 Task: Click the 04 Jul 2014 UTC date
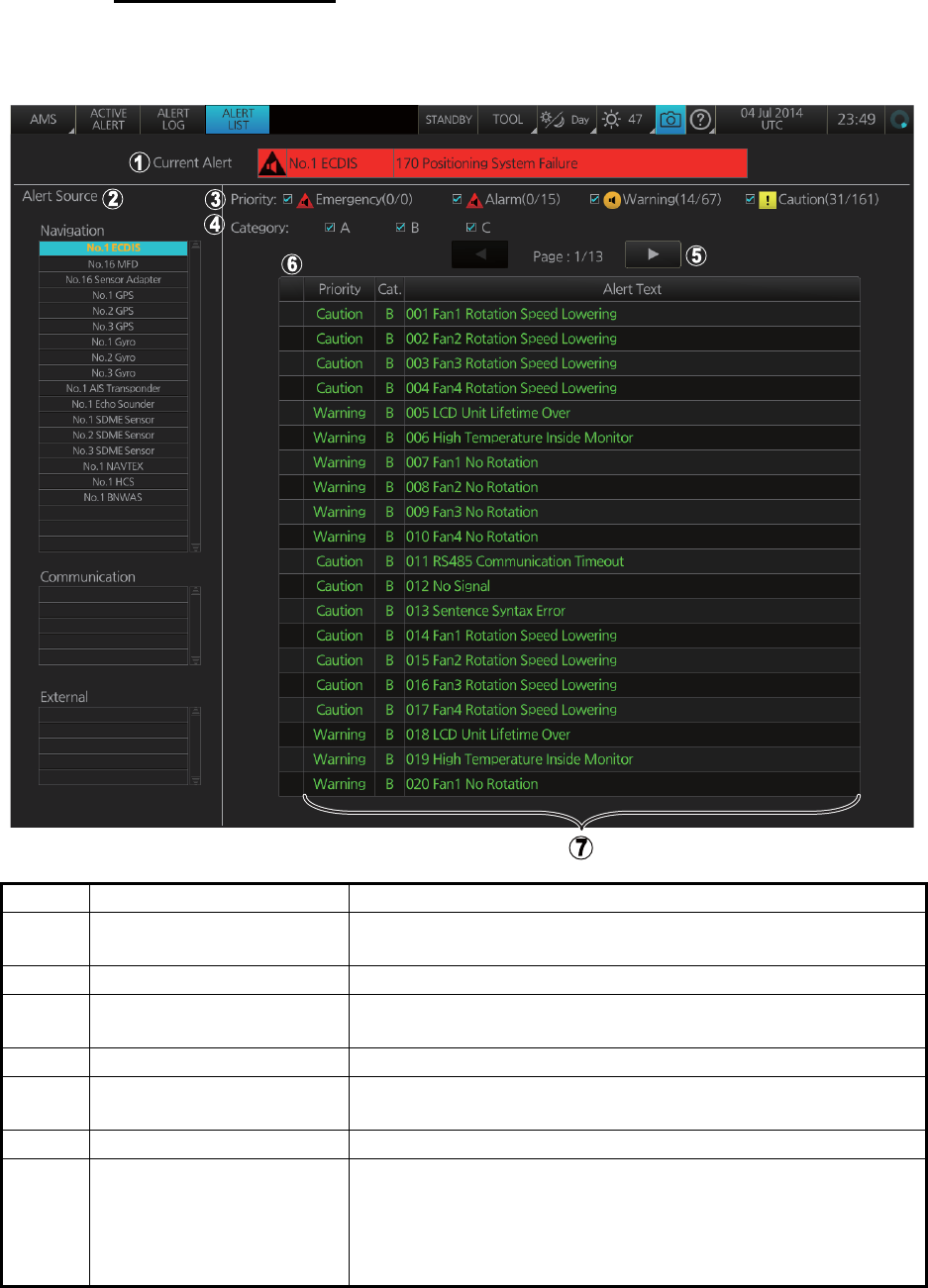point(772,119)
